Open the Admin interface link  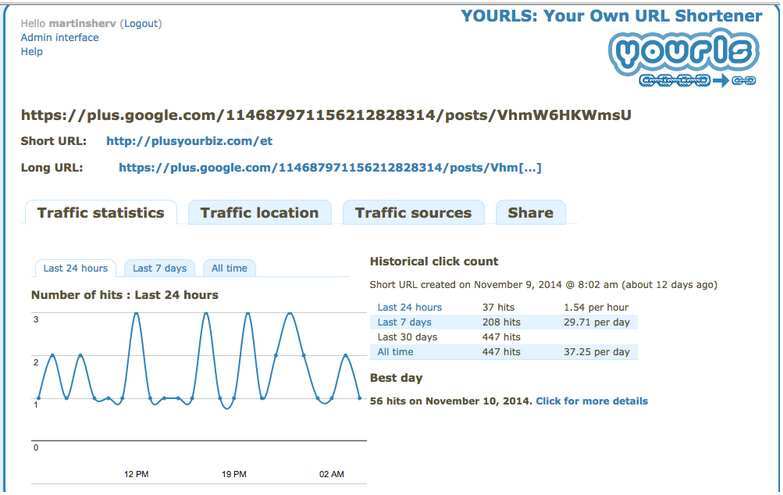click(x=59, y=37)
